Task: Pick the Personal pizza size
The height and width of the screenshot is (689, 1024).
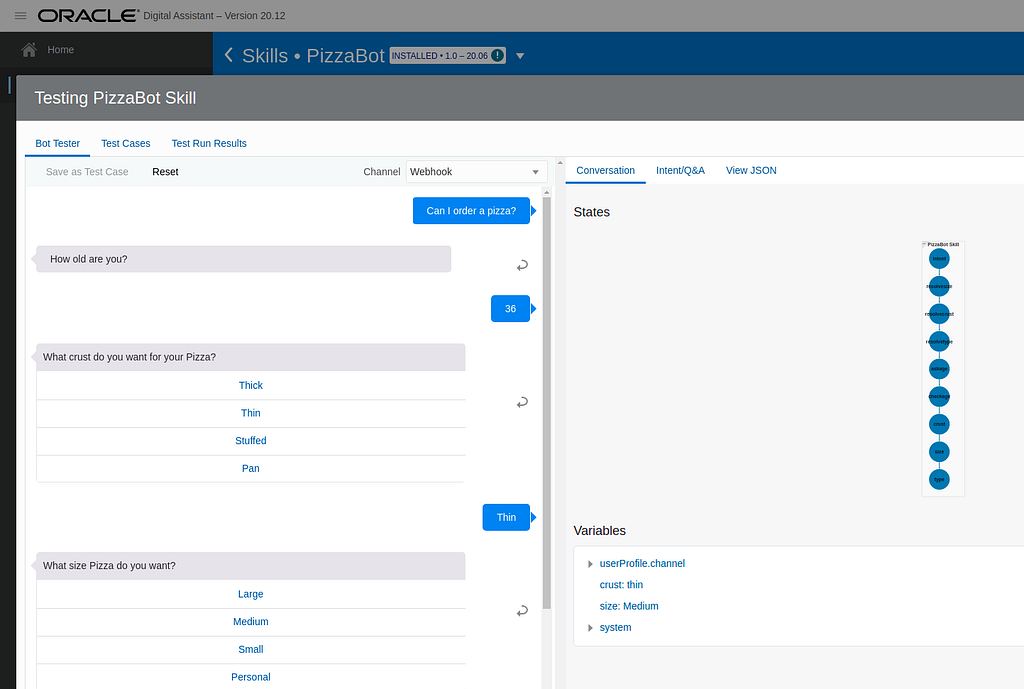Action: pyautogui.click(x=251, y=677)
